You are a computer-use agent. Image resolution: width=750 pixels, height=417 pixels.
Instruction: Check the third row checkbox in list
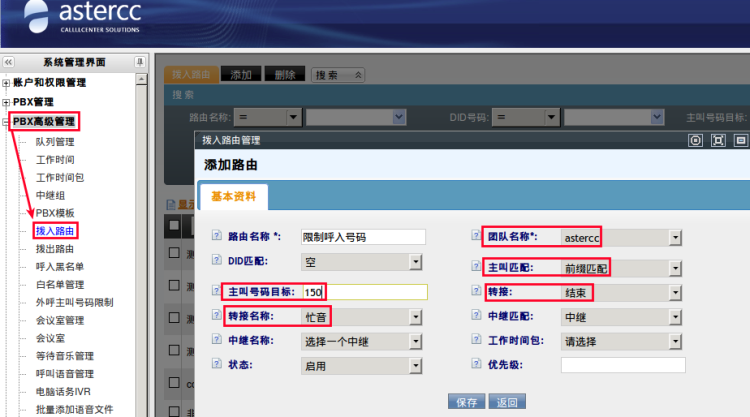click(174, 318)
